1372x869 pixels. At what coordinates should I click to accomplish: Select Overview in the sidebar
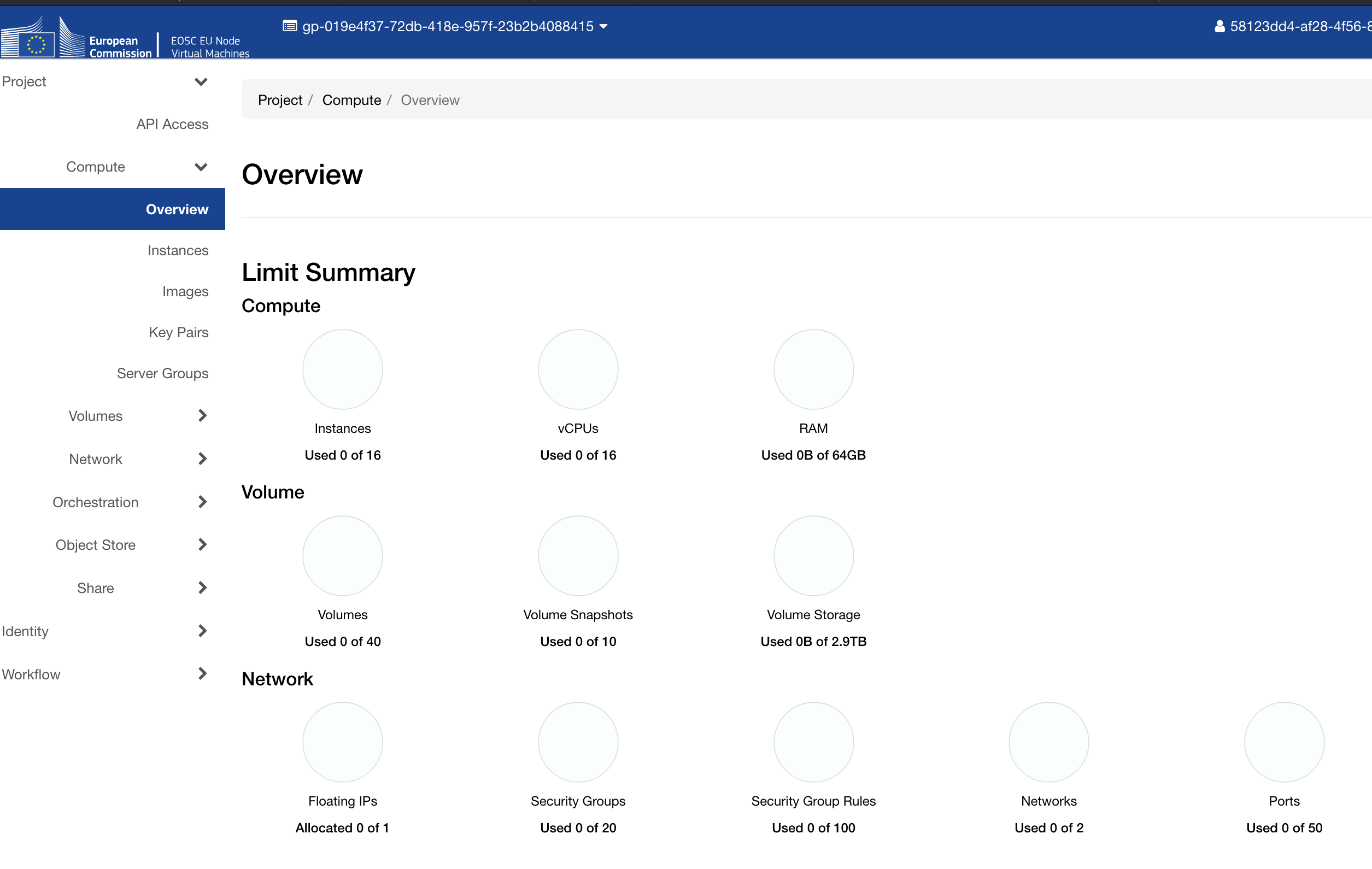(112, 209)
